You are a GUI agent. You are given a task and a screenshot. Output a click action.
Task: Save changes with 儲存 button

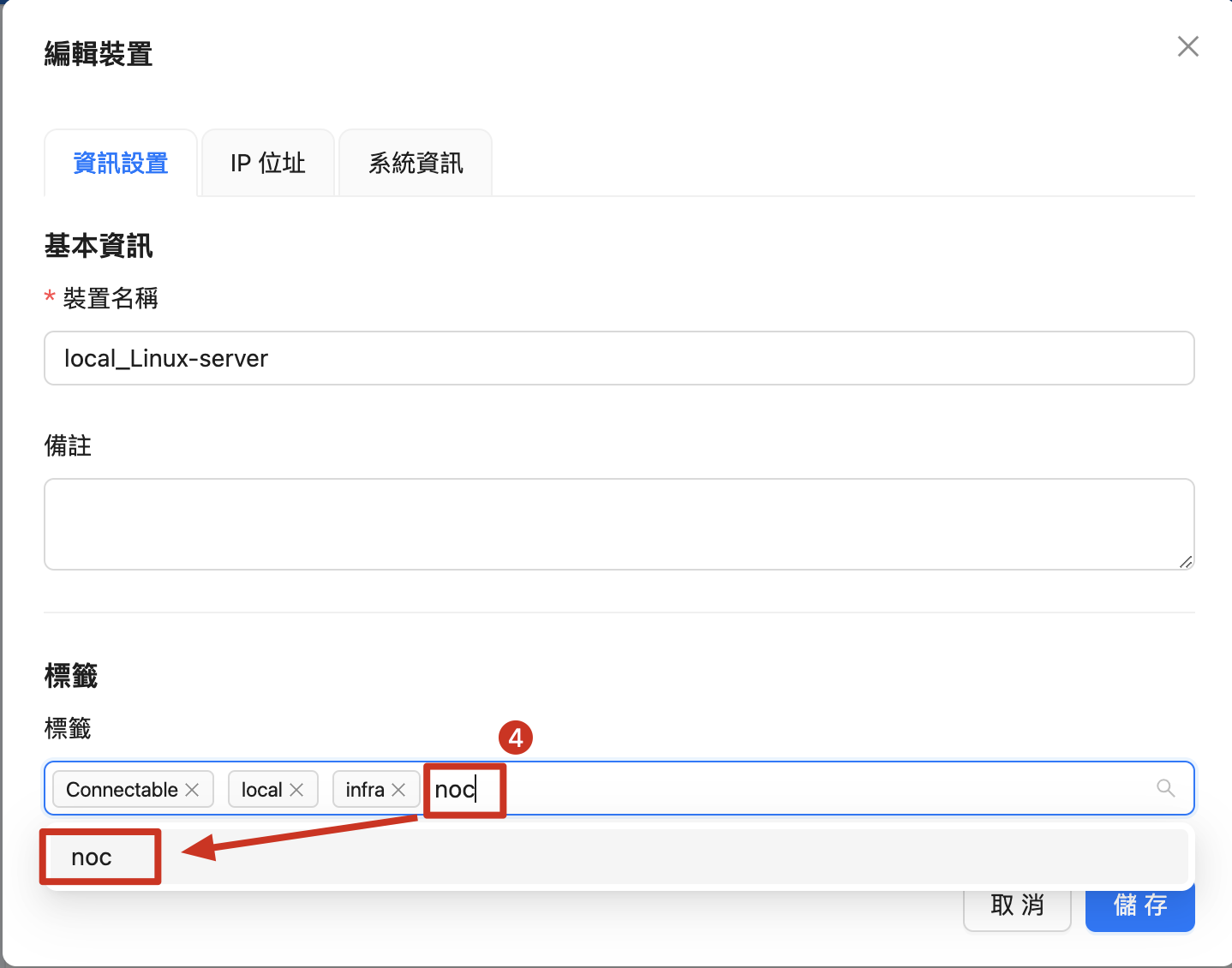point(1139,905)
